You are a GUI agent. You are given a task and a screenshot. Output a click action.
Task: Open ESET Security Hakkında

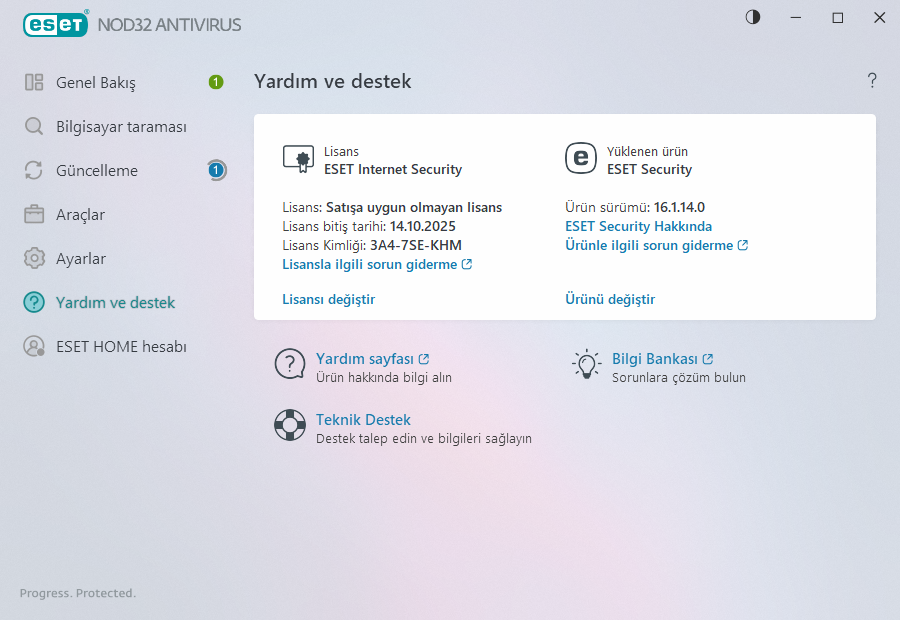[638, 226]
